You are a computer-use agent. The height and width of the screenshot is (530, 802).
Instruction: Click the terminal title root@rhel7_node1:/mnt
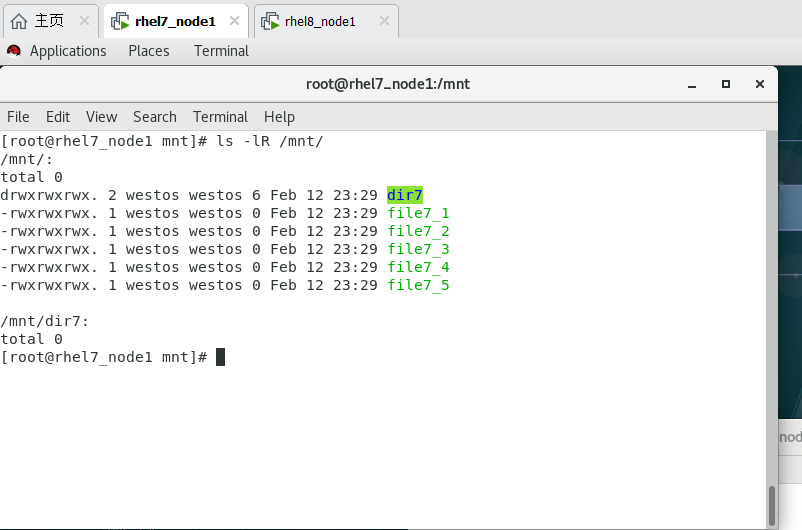click(388, 84)
